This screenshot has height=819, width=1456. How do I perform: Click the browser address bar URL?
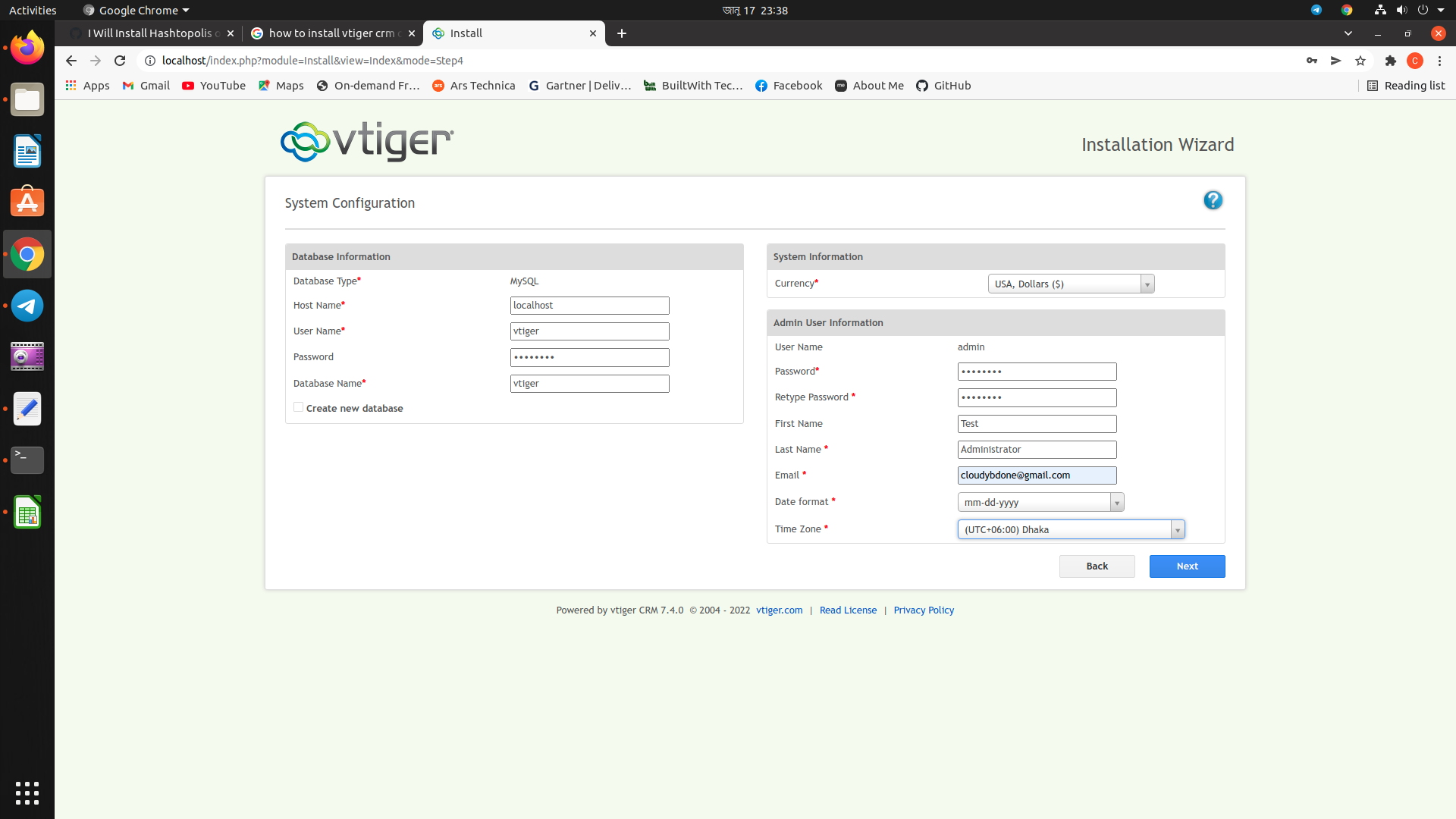312,61
